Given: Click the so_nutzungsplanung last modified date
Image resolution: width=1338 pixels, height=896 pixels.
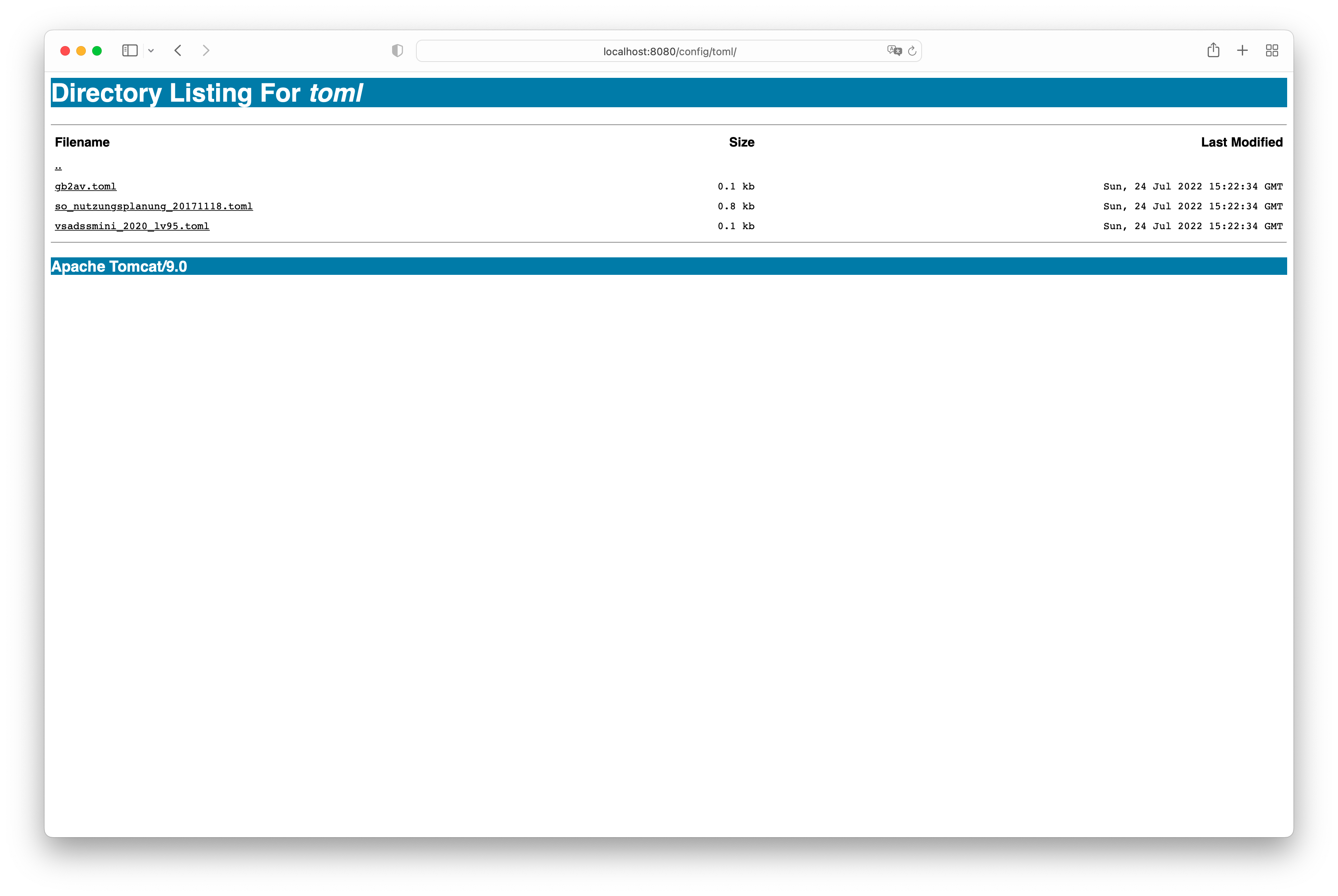Looking at the screenshot, I should 1193,206.
